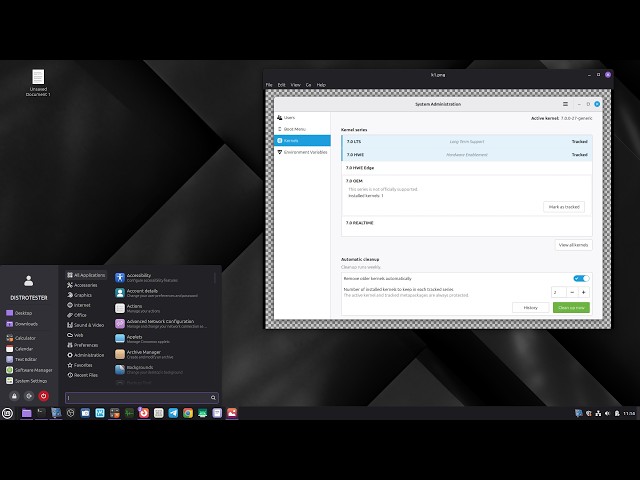This screenshot has height=480, width=640.
Task: Open System Administration hamburger menu
Action: click(565, 104)
